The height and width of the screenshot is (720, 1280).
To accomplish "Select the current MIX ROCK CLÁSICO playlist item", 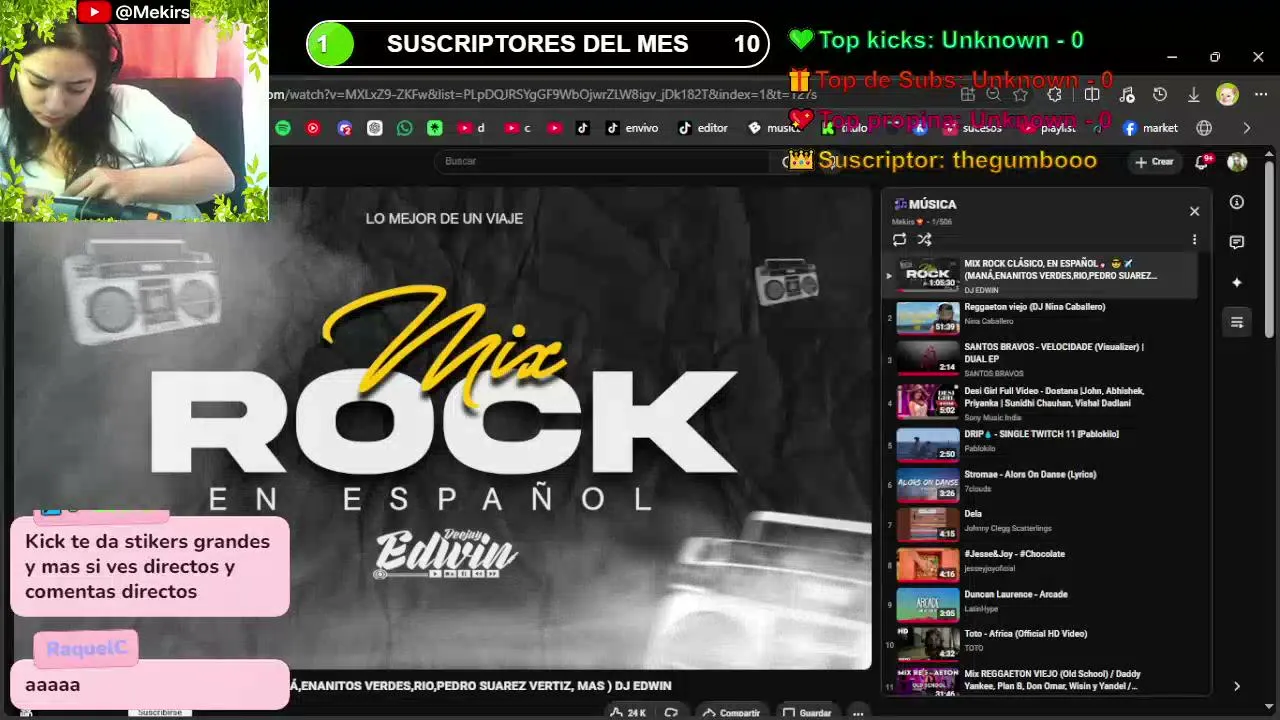I will [x=1040, y=276].
